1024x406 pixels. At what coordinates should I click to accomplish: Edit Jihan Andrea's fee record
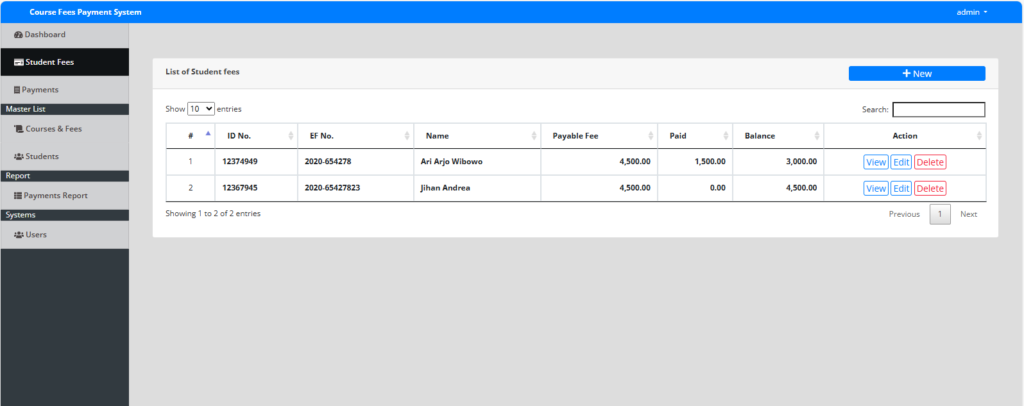(900, 188)
